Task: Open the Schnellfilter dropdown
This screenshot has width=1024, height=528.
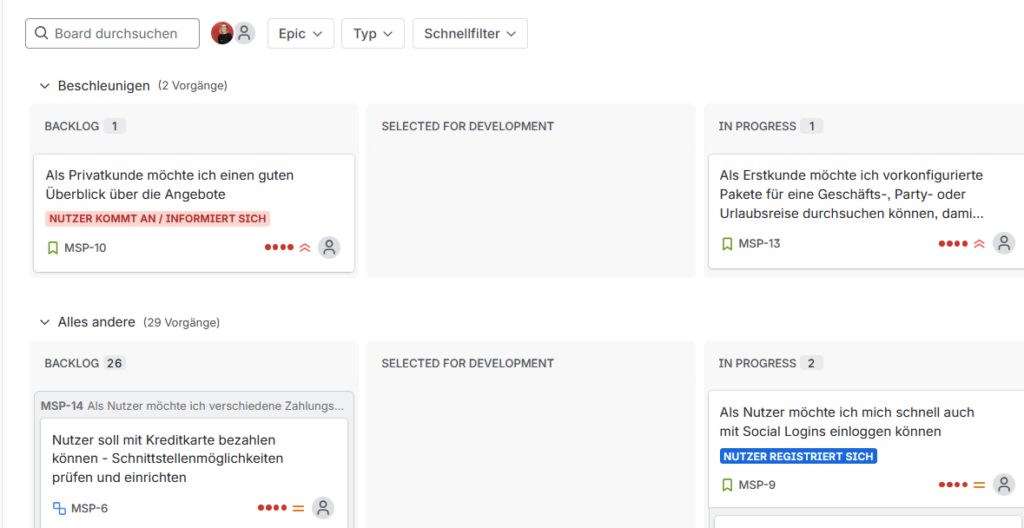Action: 470,33
